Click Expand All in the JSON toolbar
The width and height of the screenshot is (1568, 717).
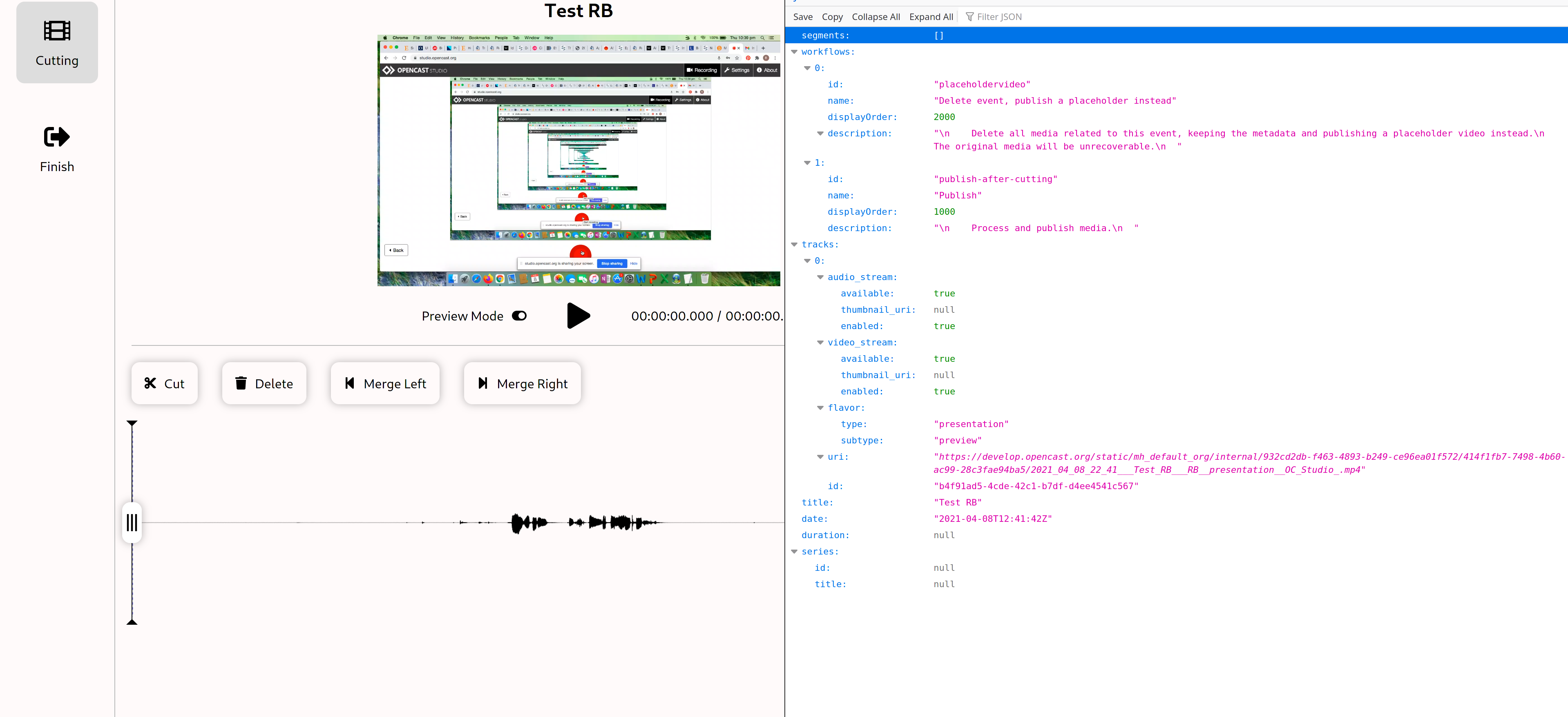(x=930, y=16)
